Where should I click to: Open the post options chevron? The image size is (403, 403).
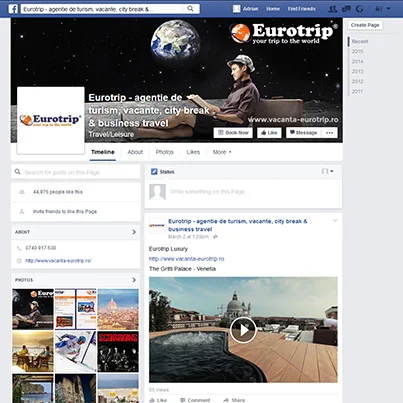point(335,221)
